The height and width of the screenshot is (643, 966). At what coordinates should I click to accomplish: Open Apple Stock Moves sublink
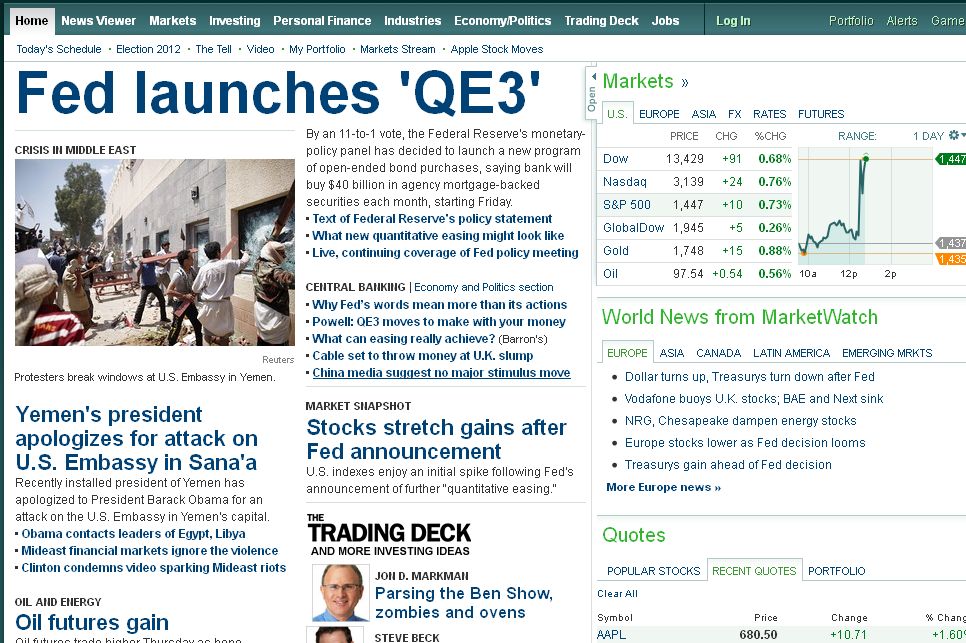497,49
